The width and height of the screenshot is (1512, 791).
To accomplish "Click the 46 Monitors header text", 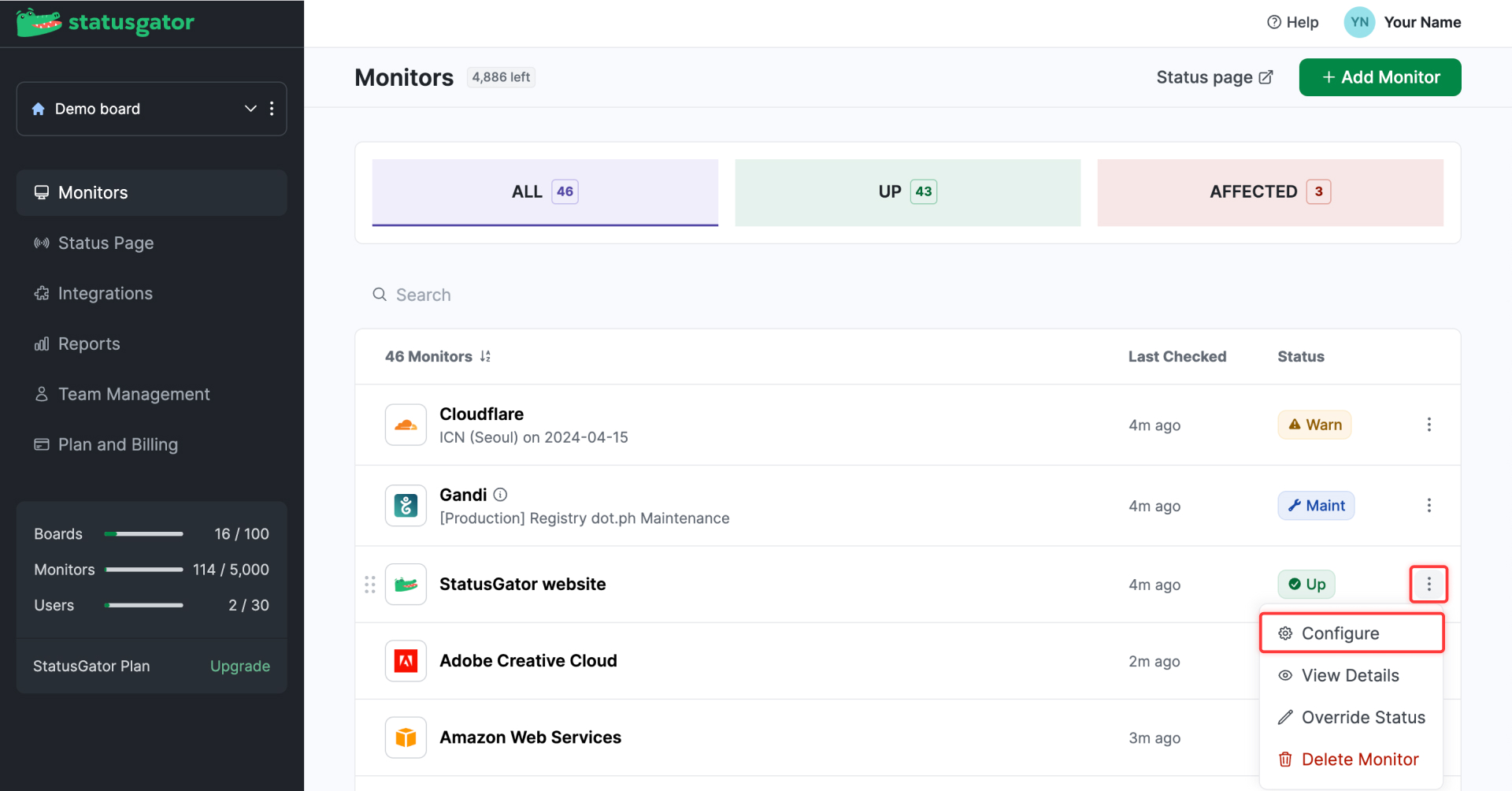I will [428, 356].
